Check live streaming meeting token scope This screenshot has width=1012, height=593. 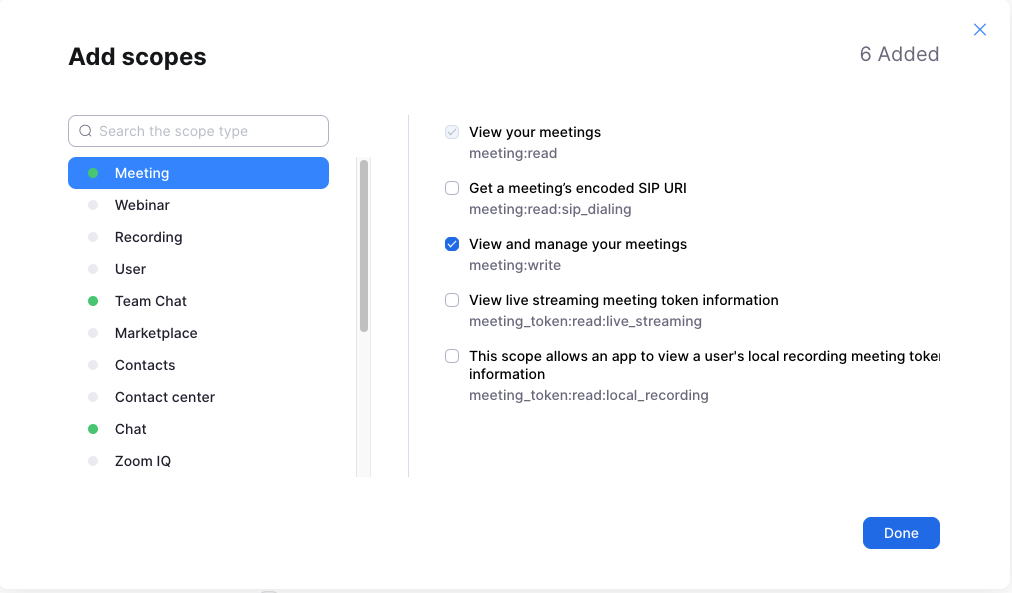[452, 300]
